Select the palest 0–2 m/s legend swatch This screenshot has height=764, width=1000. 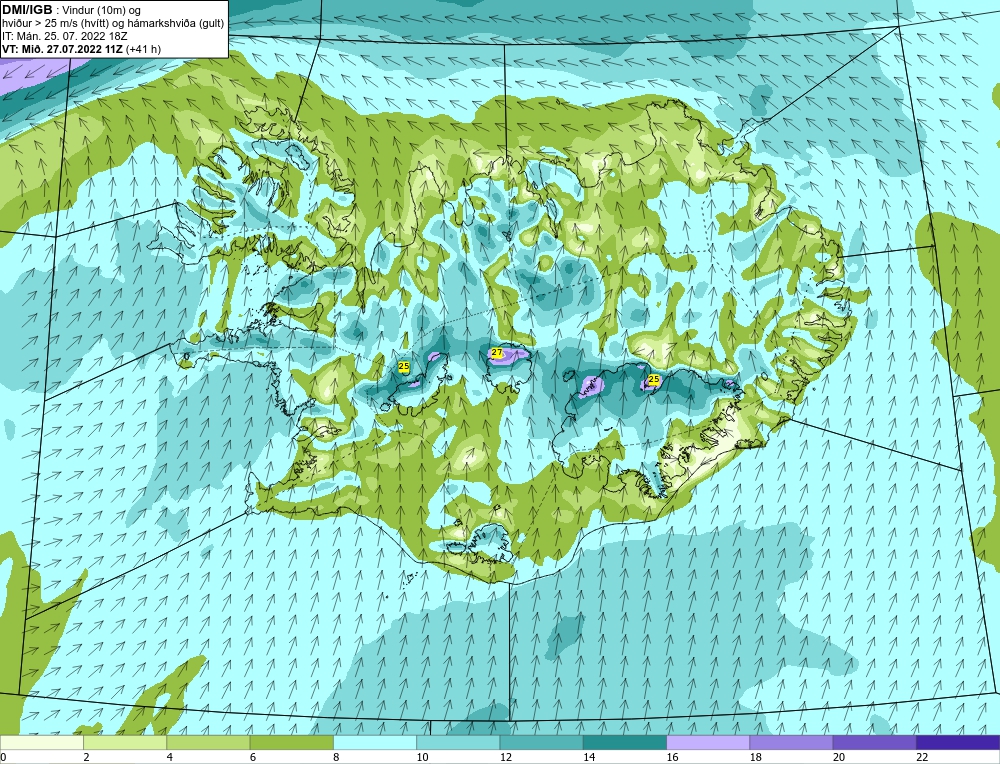[x=41, y=742]
